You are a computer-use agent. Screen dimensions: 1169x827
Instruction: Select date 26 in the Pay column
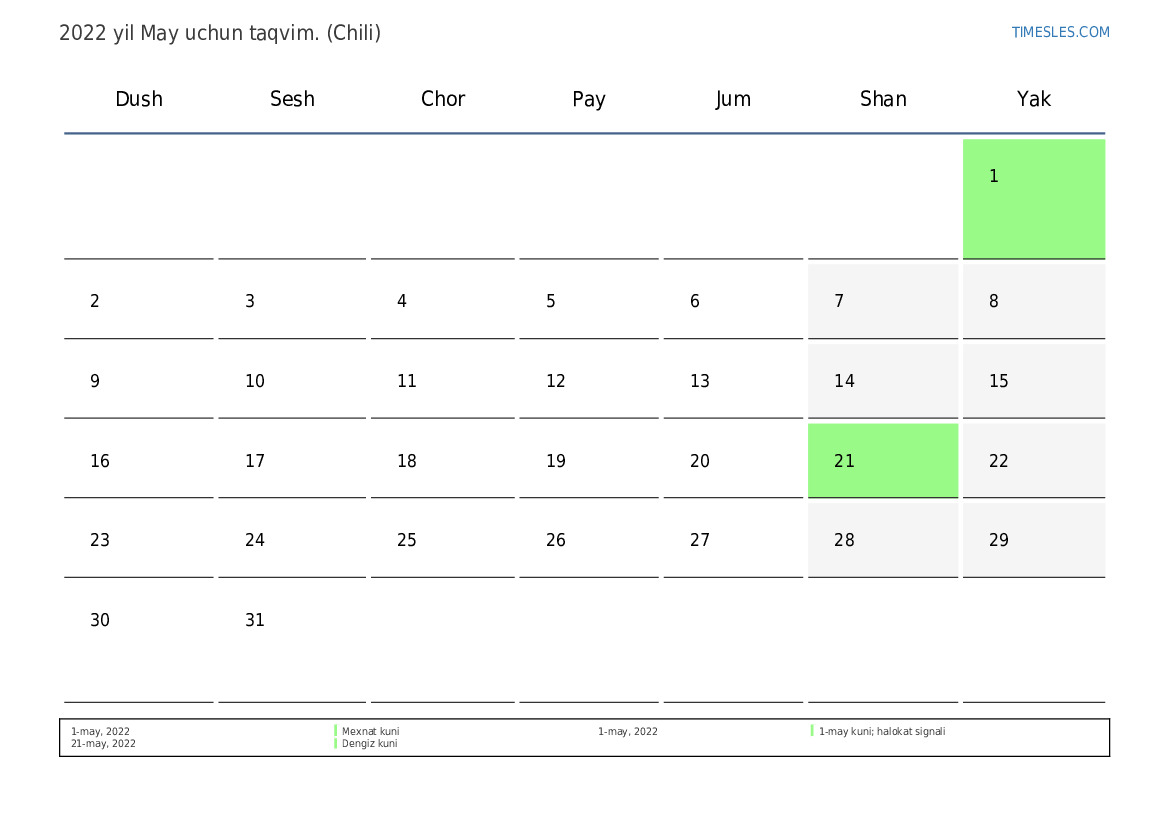[x=556, y=540]
